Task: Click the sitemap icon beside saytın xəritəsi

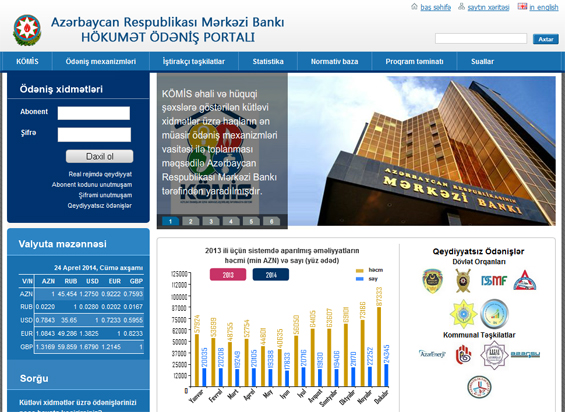Action: click(x=461, y=6)
